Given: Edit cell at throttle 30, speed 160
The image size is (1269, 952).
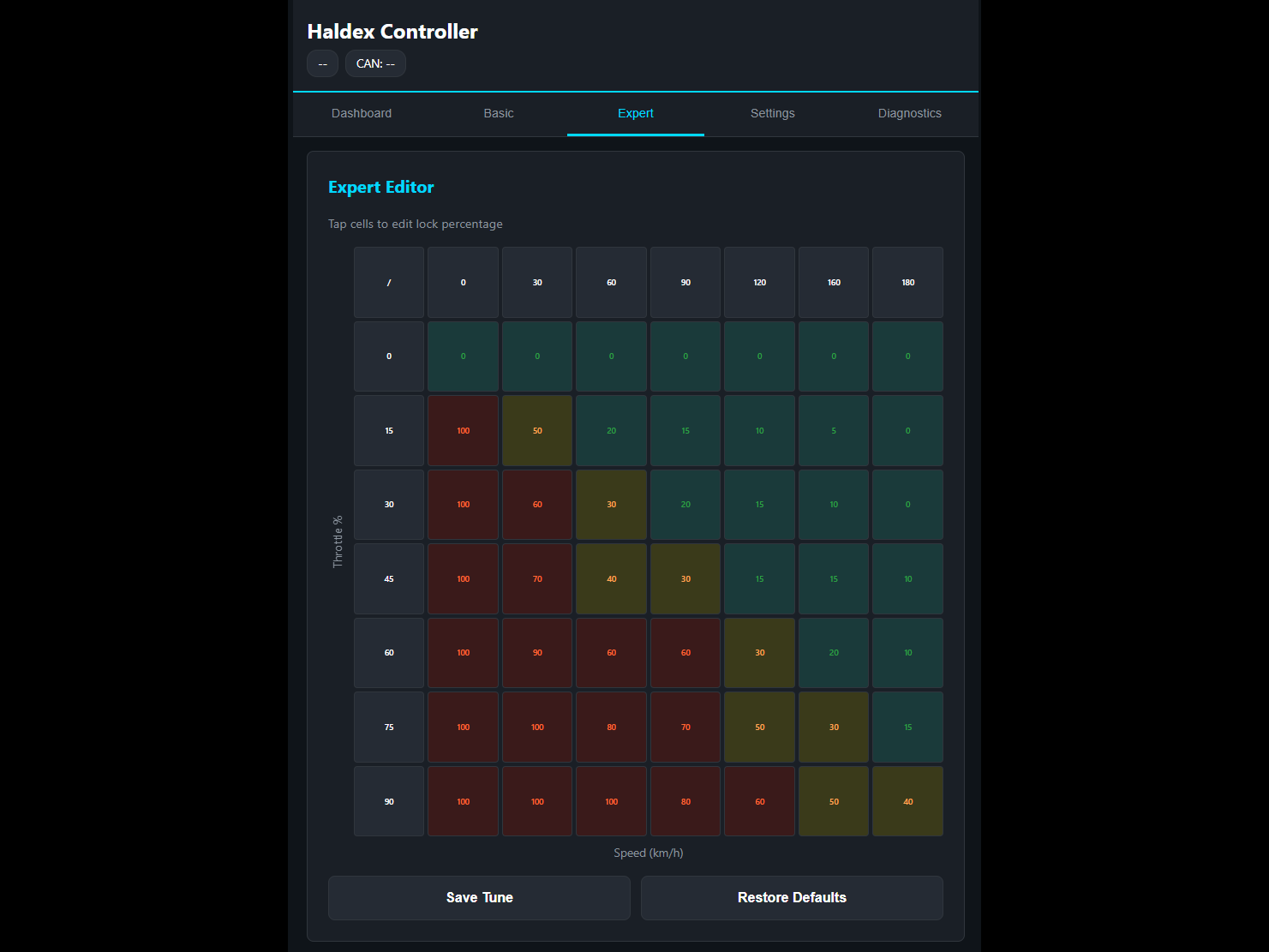Looking at the screenshot, I should click(x=834, y=505).
